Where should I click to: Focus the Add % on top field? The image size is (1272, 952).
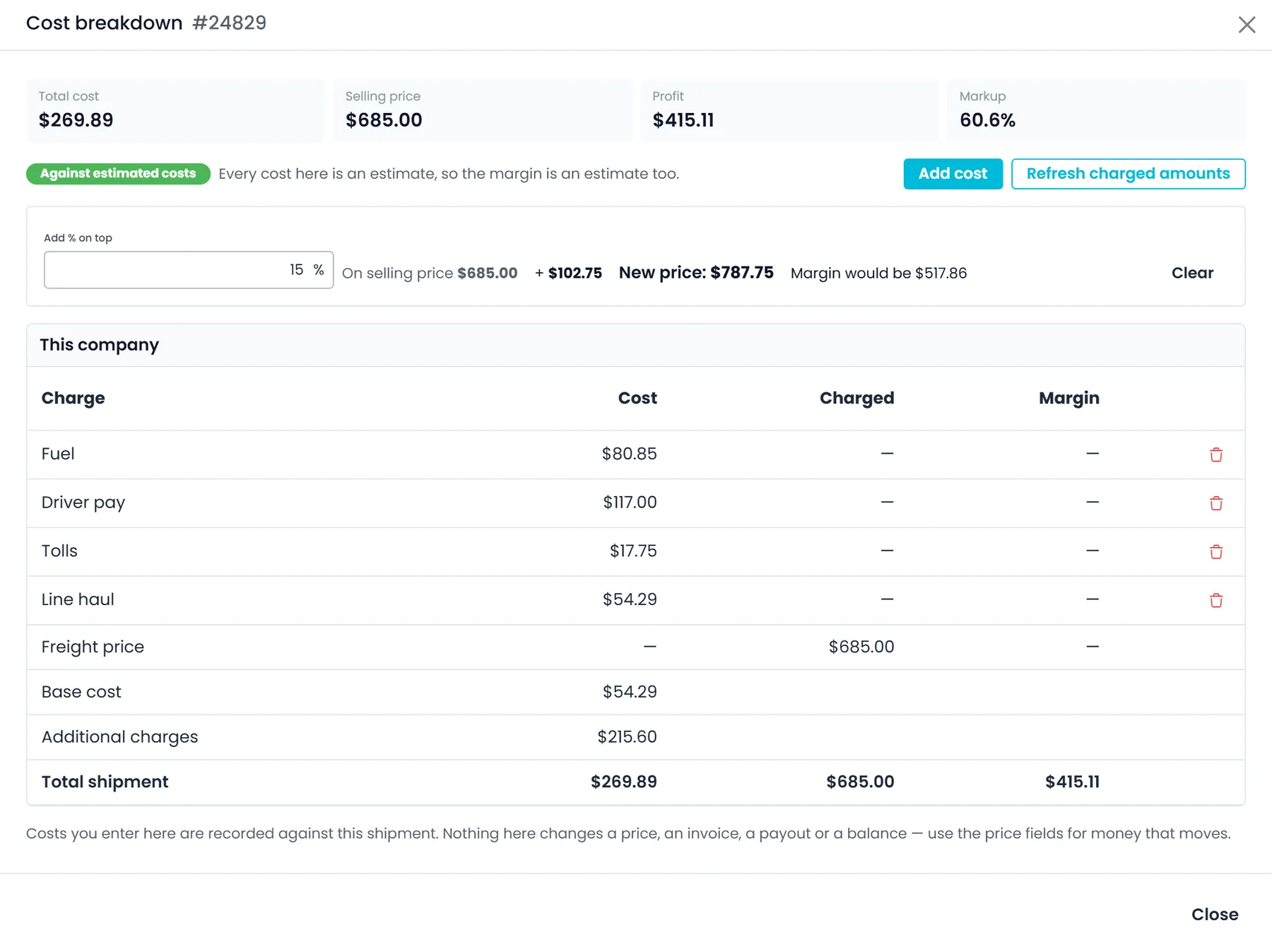coord(189,270)
